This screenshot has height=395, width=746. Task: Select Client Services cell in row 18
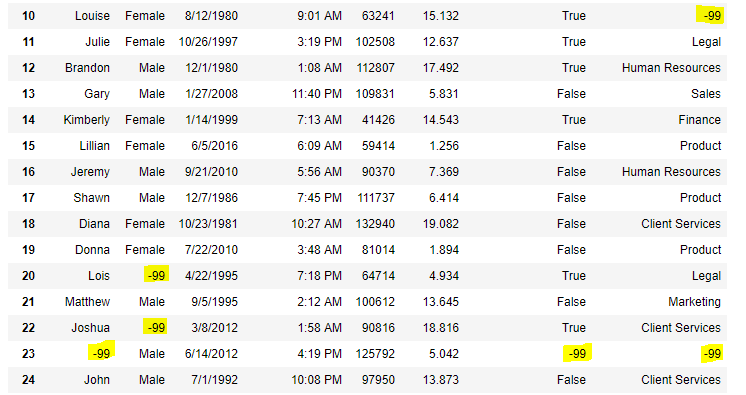tap(681, 224)
